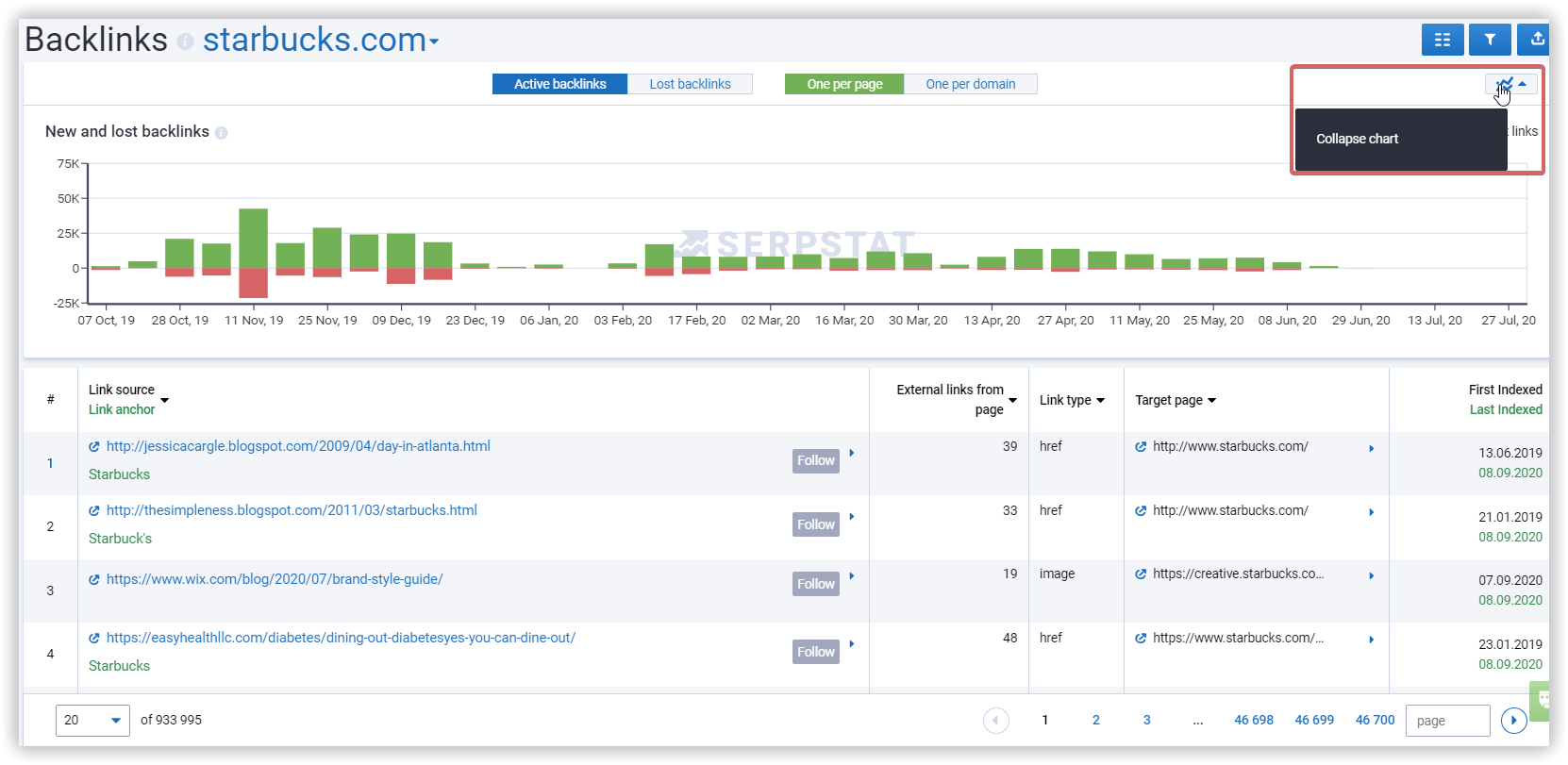1568x765 pixels.
Task: Click info icon next to New and lost backlinks
Action: click(x=221, y=133)
